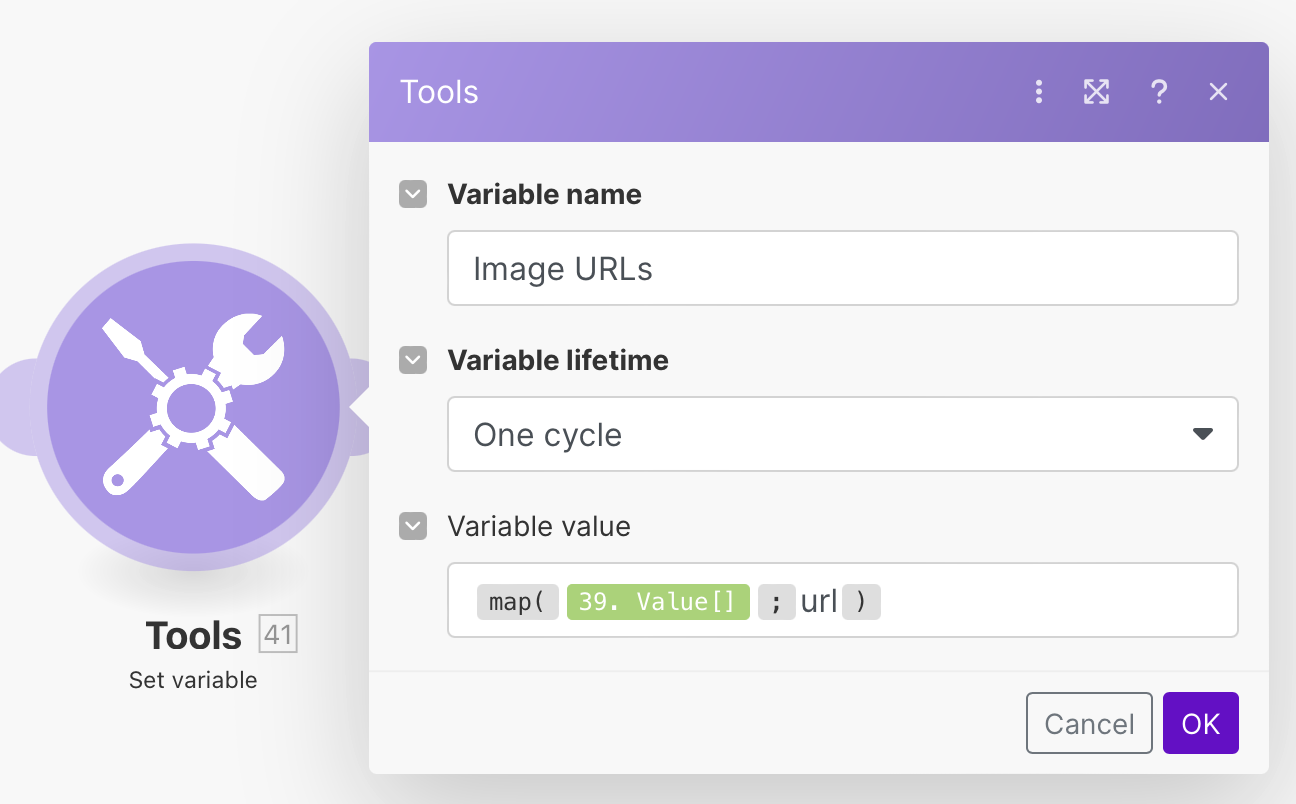Click the dropdown arrow in Variable lifetime
Viewport: 1296px width, 804px height.
[1202, 434]
